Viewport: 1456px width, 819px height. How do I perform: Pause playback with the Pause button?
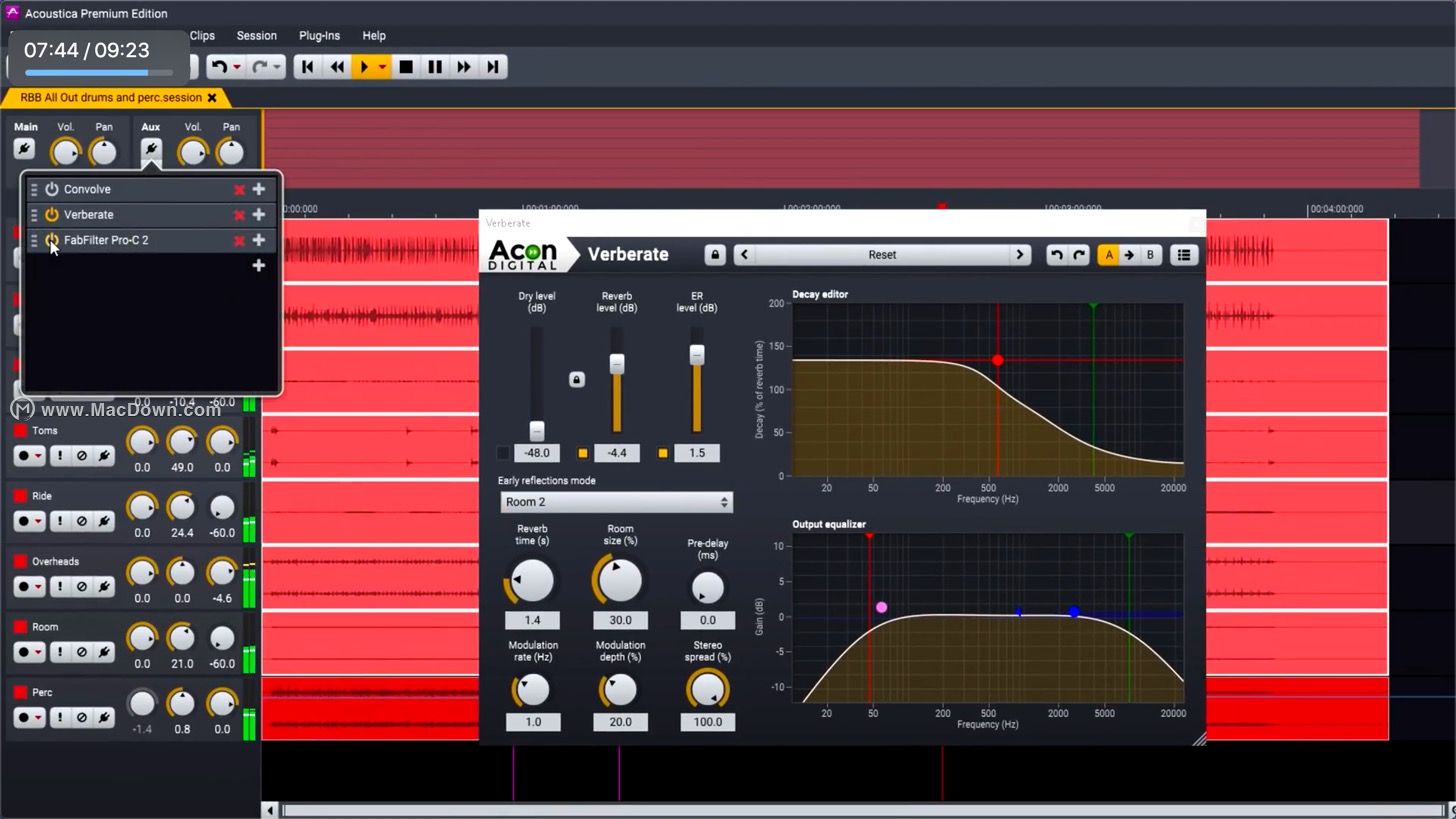pos(435,67)
